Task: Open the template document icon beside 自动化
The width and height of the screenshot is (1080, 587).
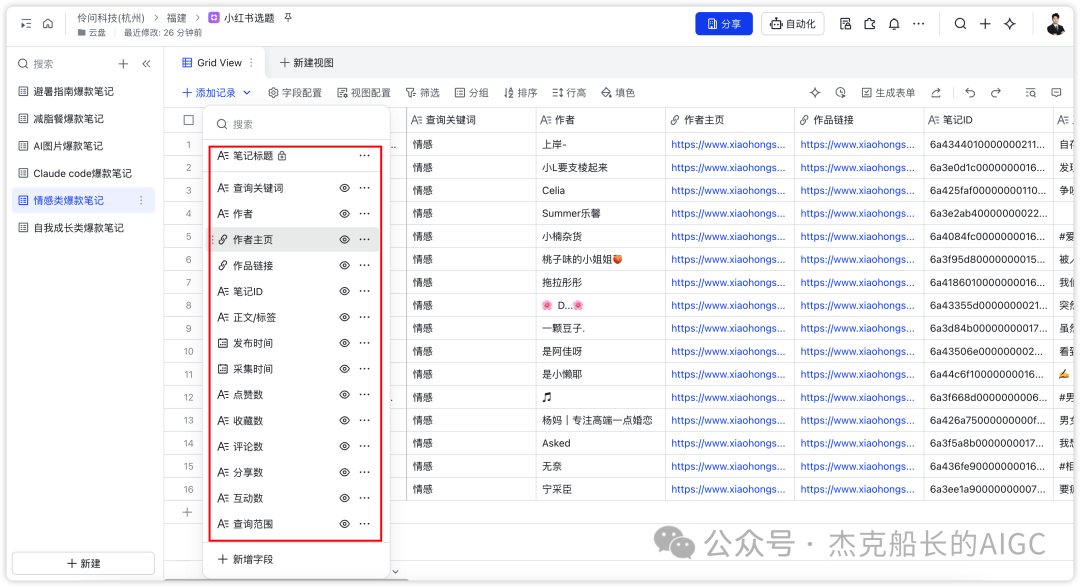Action: pyautogui.click(x=845, y=23)
